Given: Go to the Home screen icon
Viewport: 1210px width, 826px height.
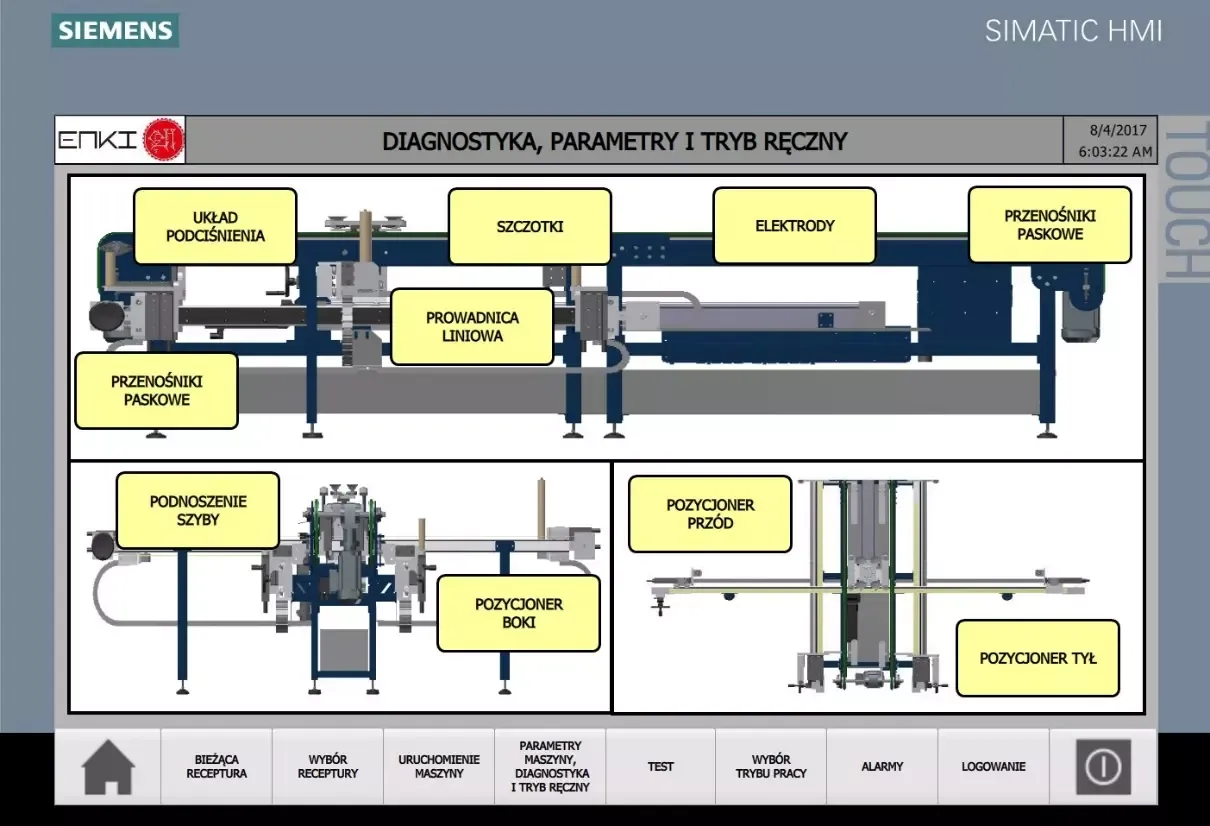Looking at the screenshot, I should coord(108,767).
